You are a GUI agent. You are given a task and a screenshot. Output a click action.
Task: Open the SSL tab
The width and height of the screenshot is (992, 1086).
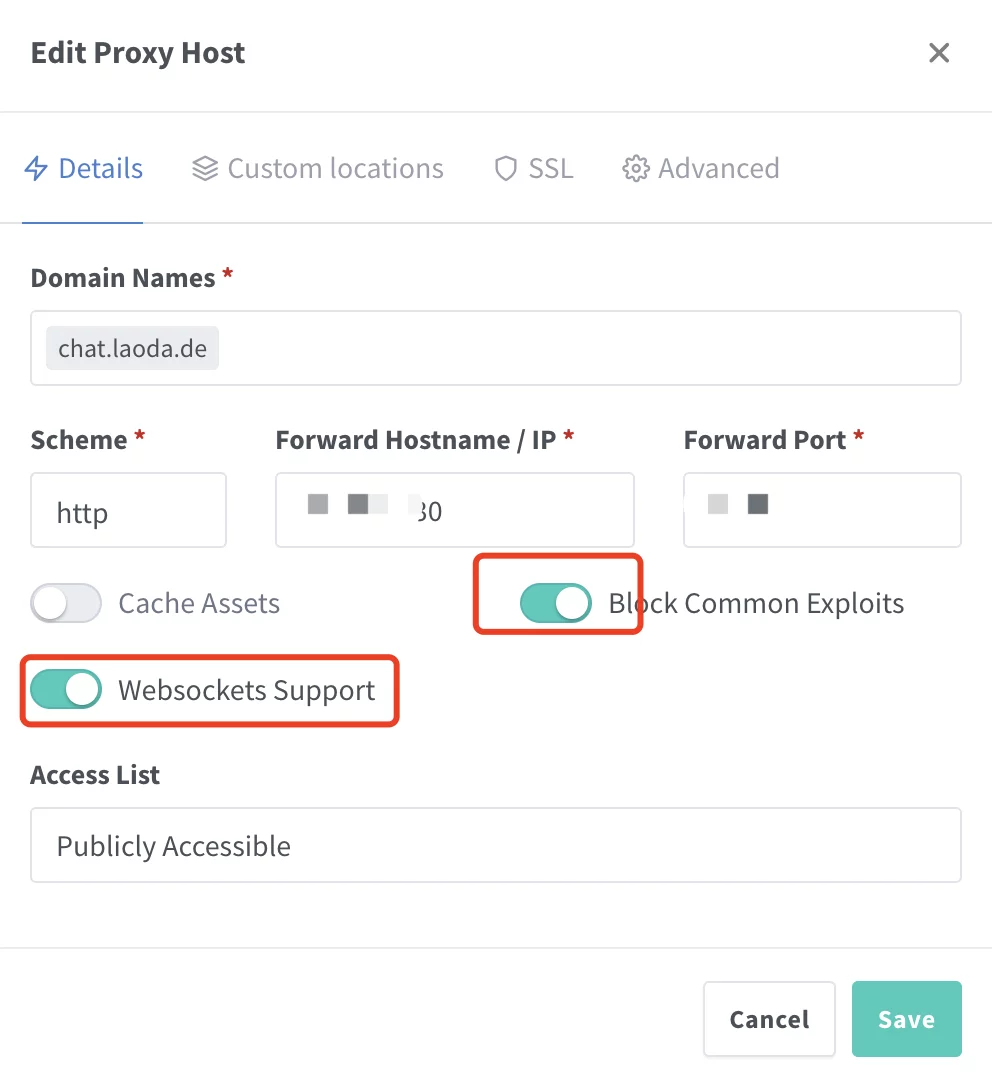coord(550,169)
